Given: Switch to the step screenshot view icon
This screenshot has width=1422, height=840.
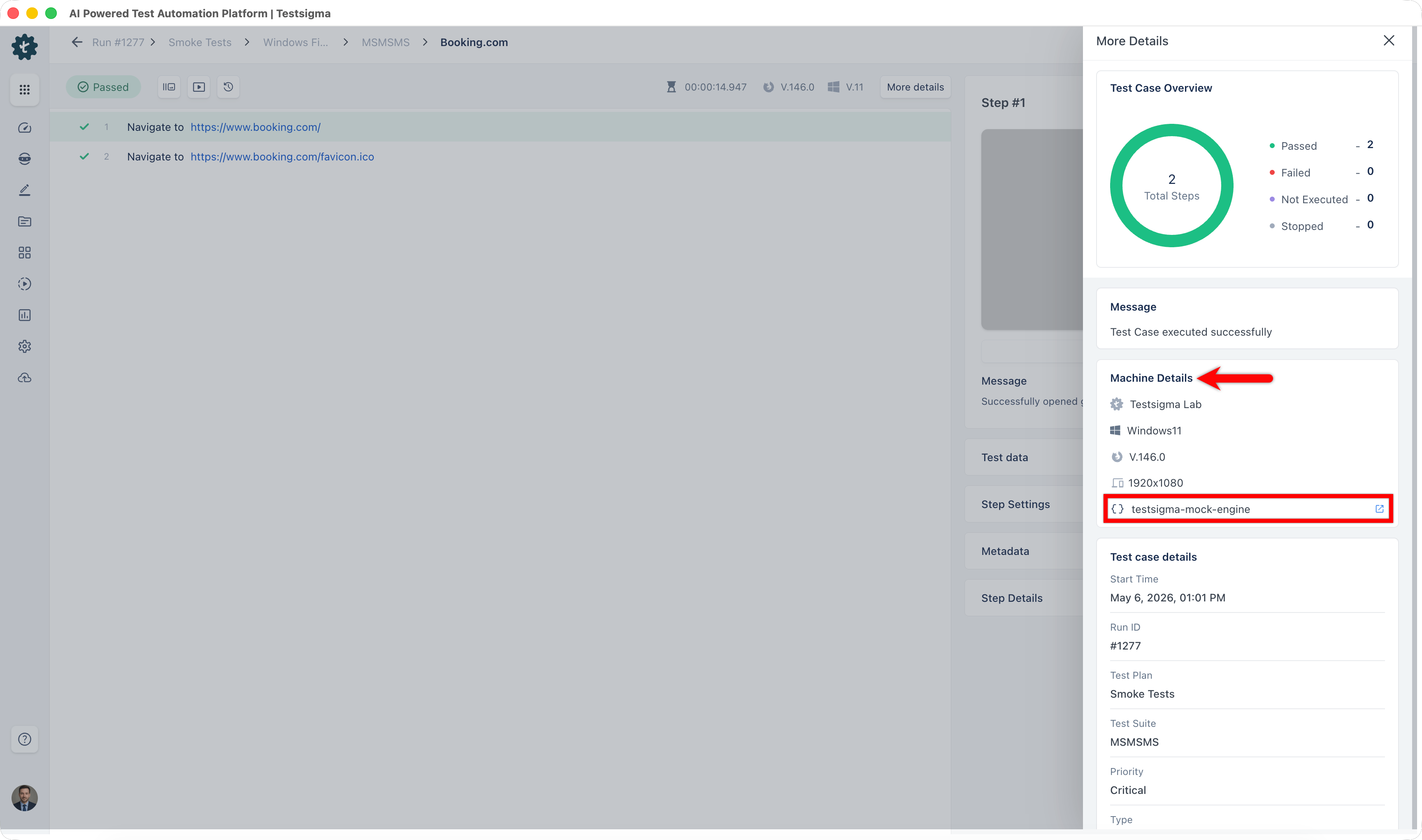Looking at the screenshot, I should (x=169, y=87).
